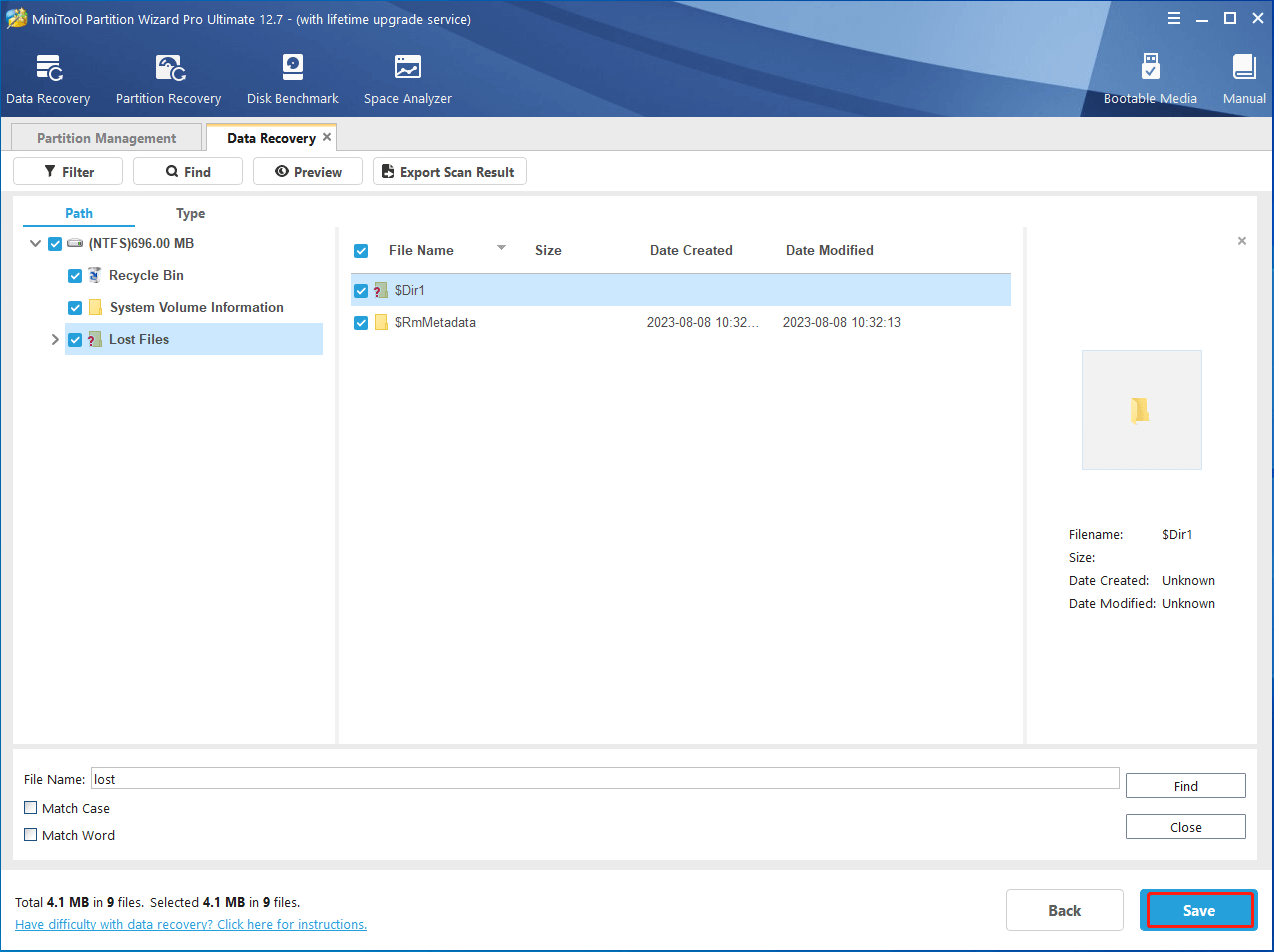Start the Space Analyzer
1274x952 pixels.
406,78
